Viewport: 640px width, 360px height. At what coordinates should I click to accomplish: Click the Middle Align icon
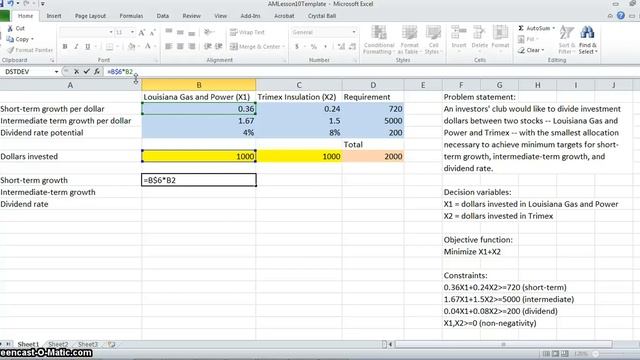click(180, 32)
